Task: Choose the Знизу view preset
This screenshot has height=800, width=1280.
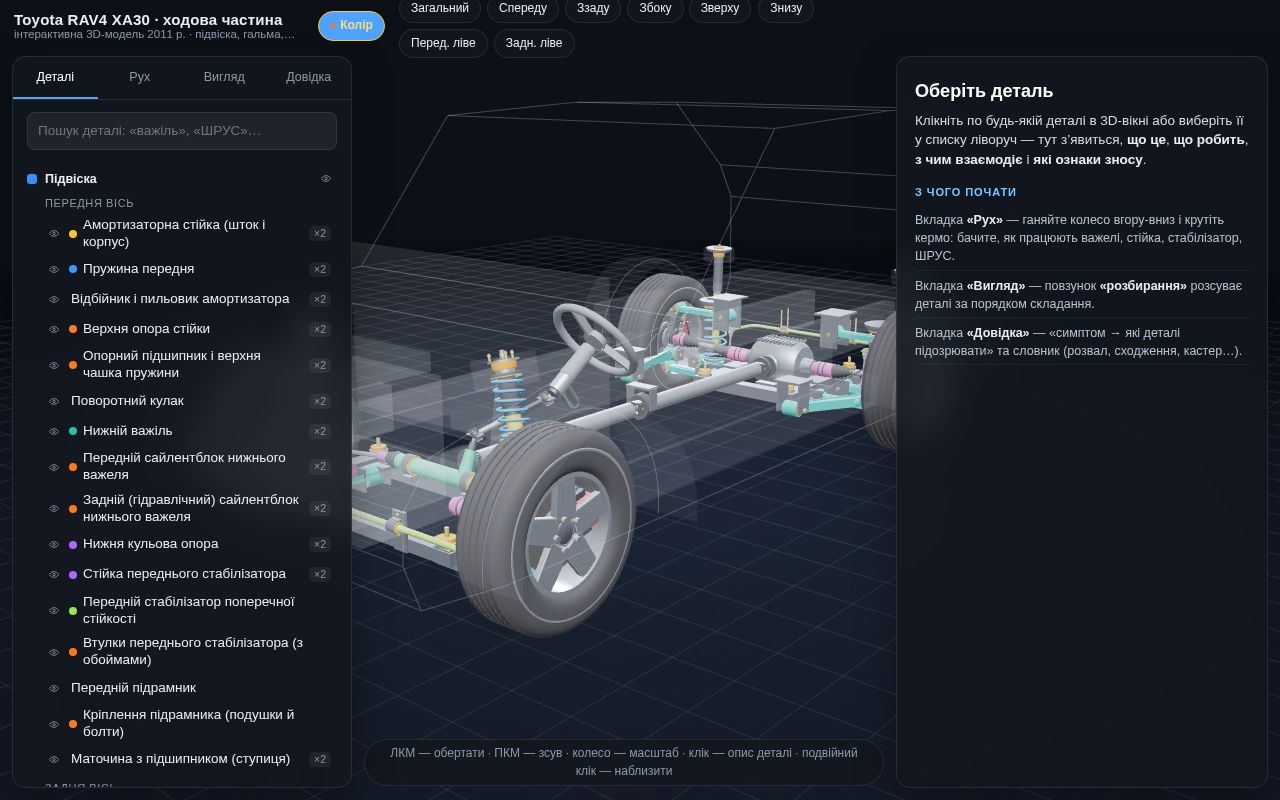Action: click(786, 9)
